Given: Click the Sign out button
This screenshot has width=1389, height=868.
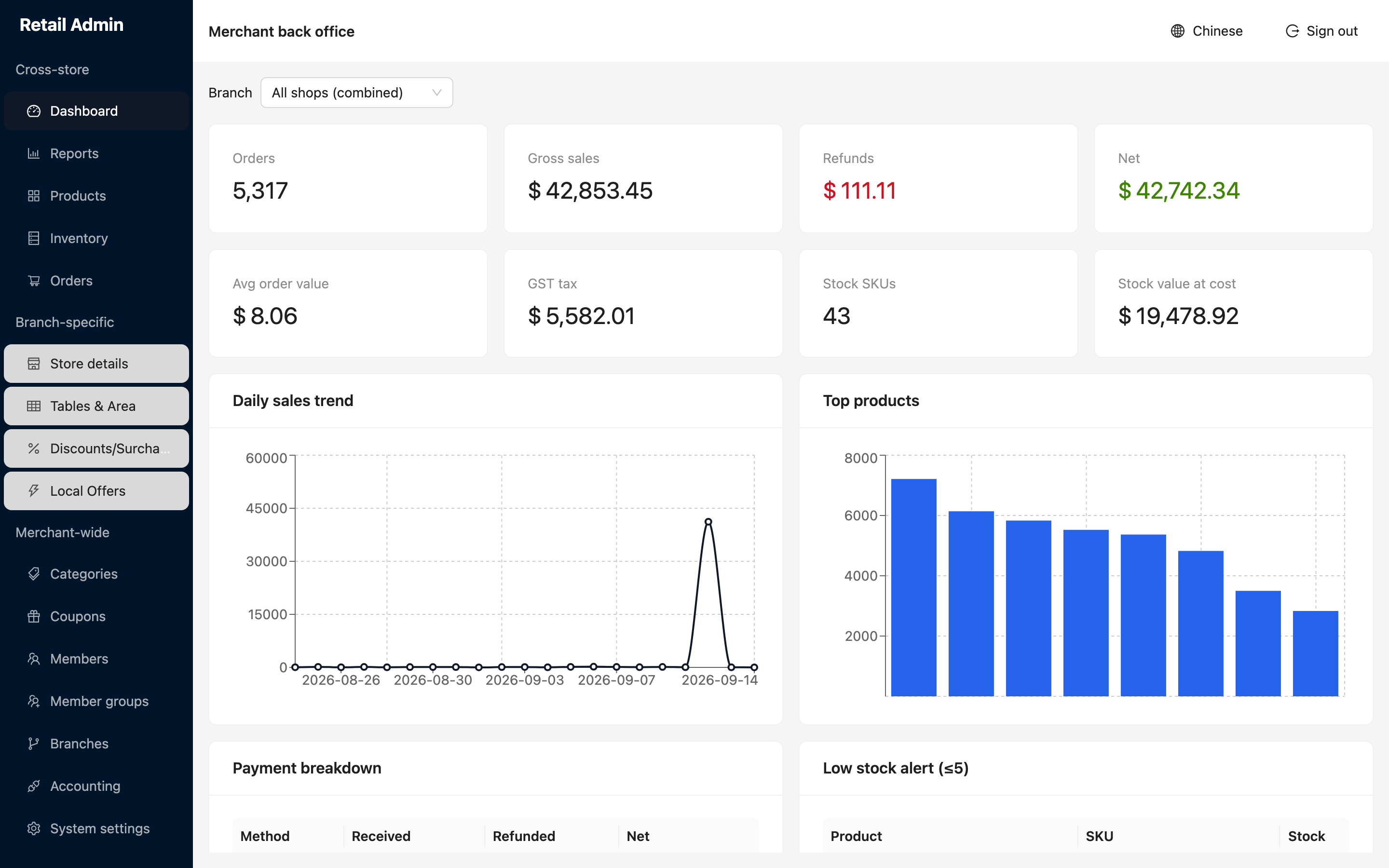Looking at the screenshot, I should [1321, 31].
